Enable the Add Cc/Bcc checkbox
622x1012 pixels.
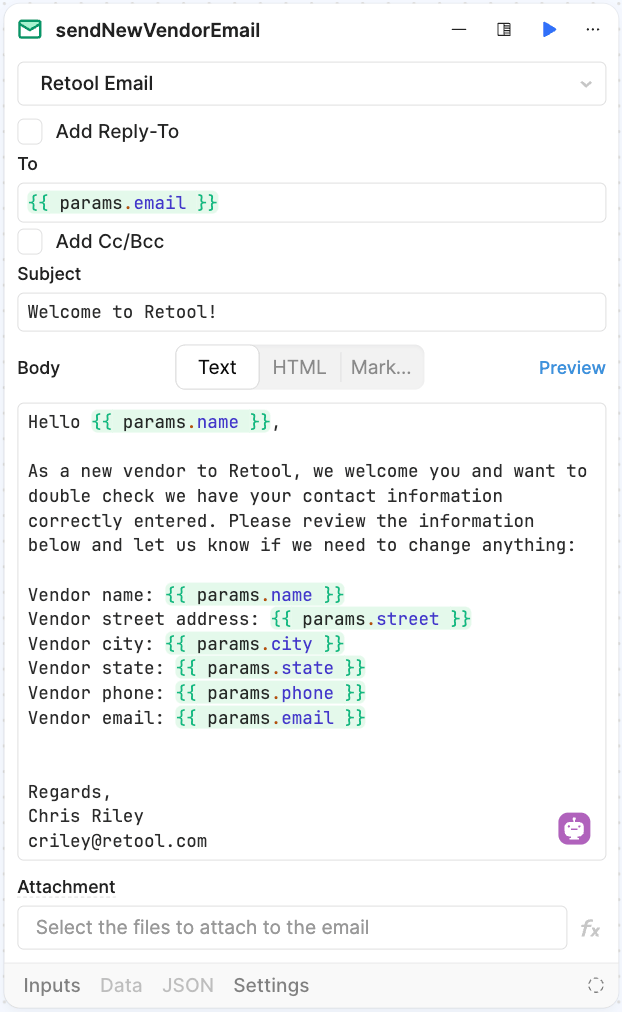coord(30,241)
